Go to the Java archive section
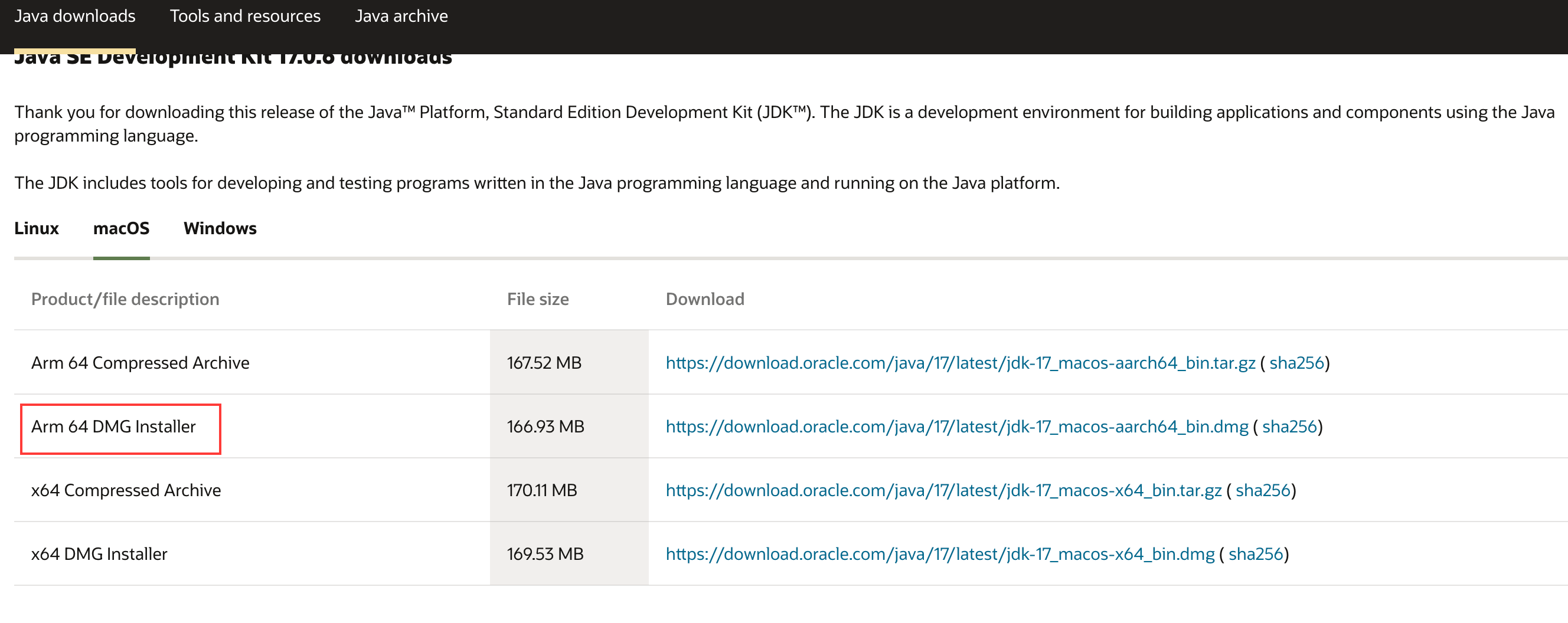 pos(401,17)
